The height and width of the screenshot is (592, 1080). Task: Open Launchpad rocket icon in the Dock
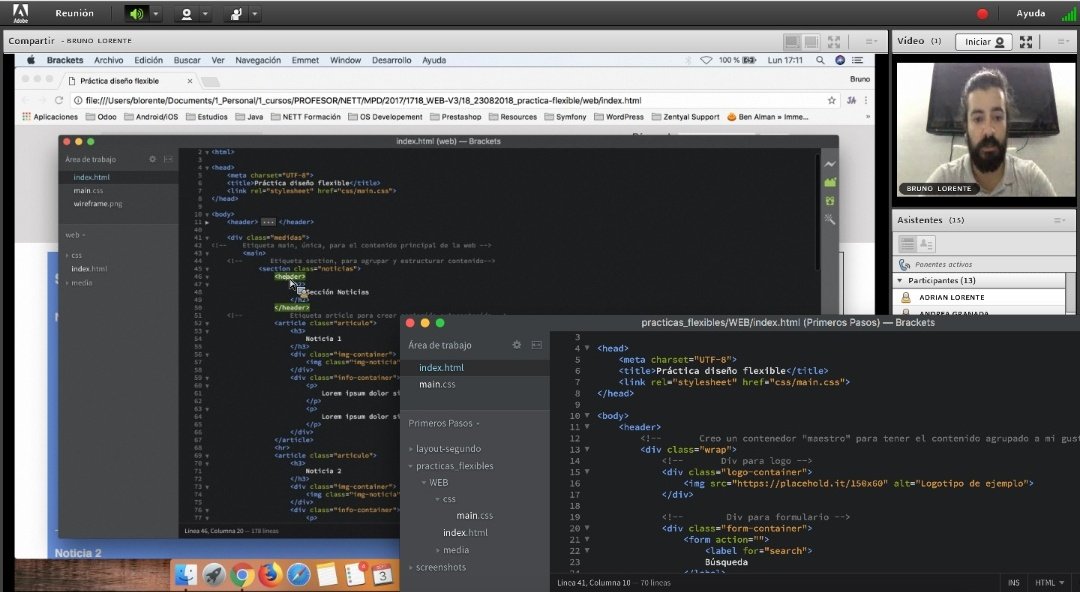pyautogui.click(x=214, y=575)
